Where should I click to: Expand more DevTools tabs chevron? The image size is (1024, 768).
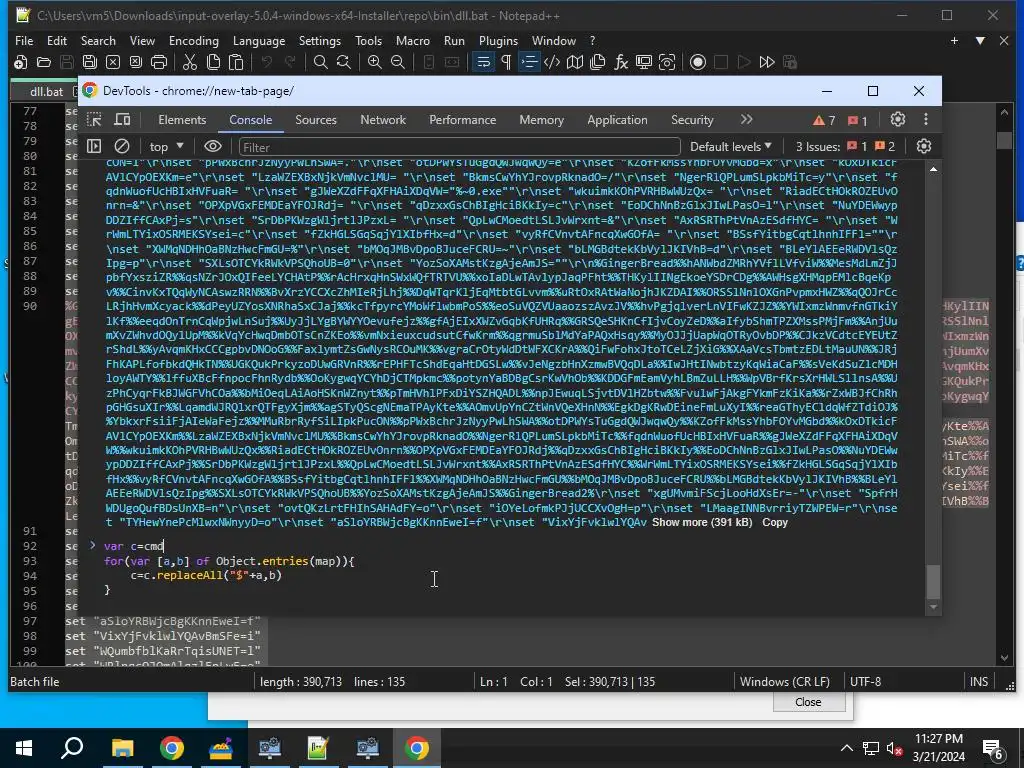[746, 120]
